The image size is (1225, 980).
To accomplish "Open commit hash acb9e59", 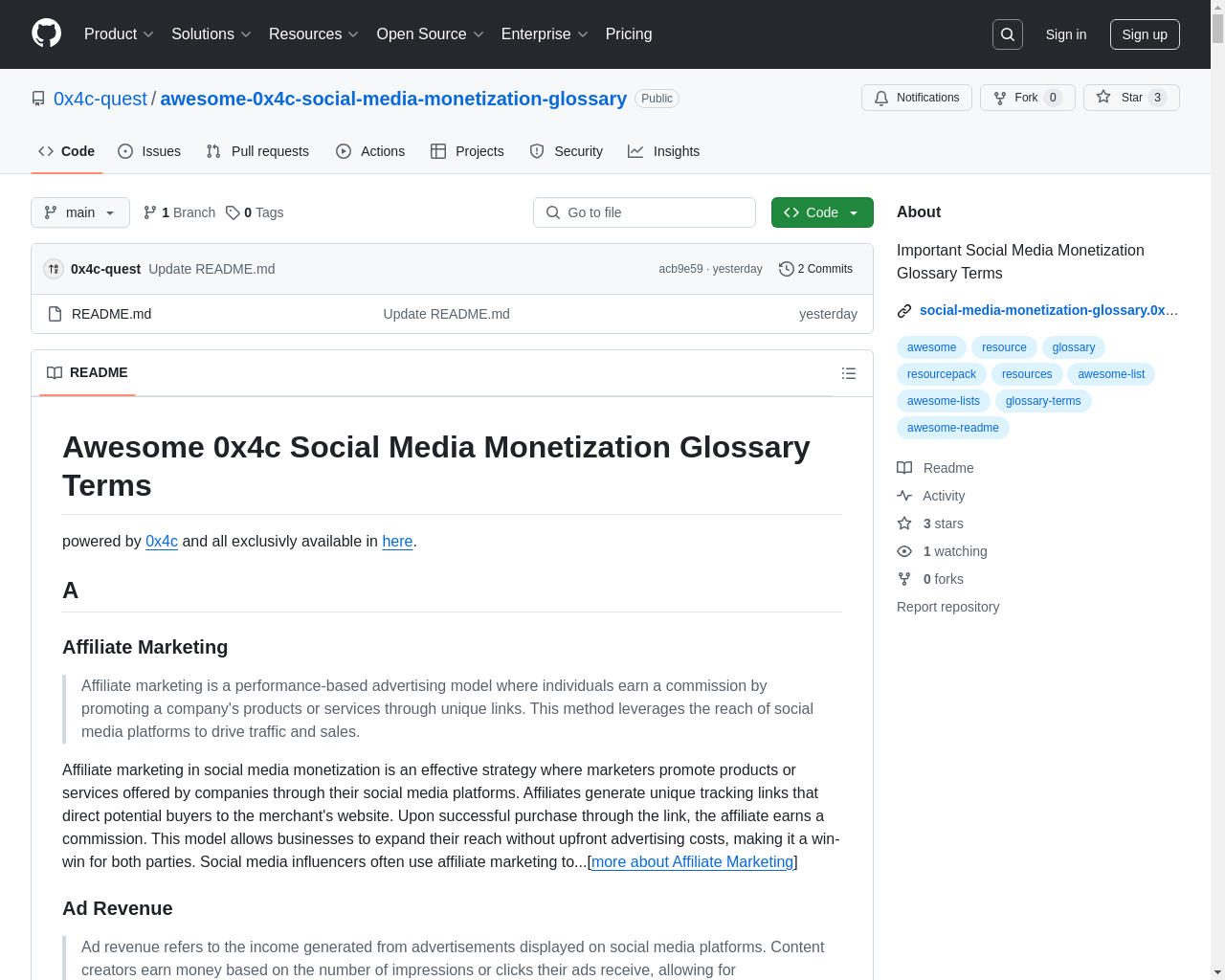I will [x=680, y=269].
